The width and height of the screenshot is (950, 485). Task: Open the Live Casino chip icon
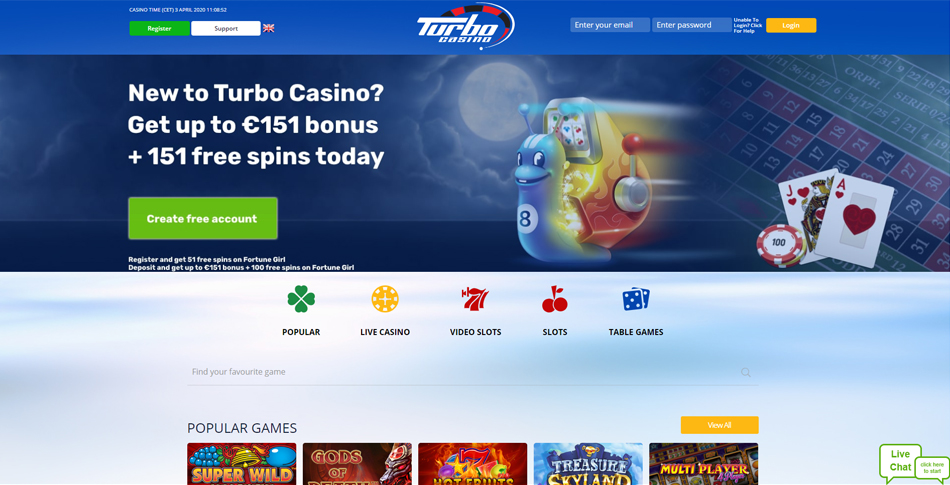tap(385, 299)
